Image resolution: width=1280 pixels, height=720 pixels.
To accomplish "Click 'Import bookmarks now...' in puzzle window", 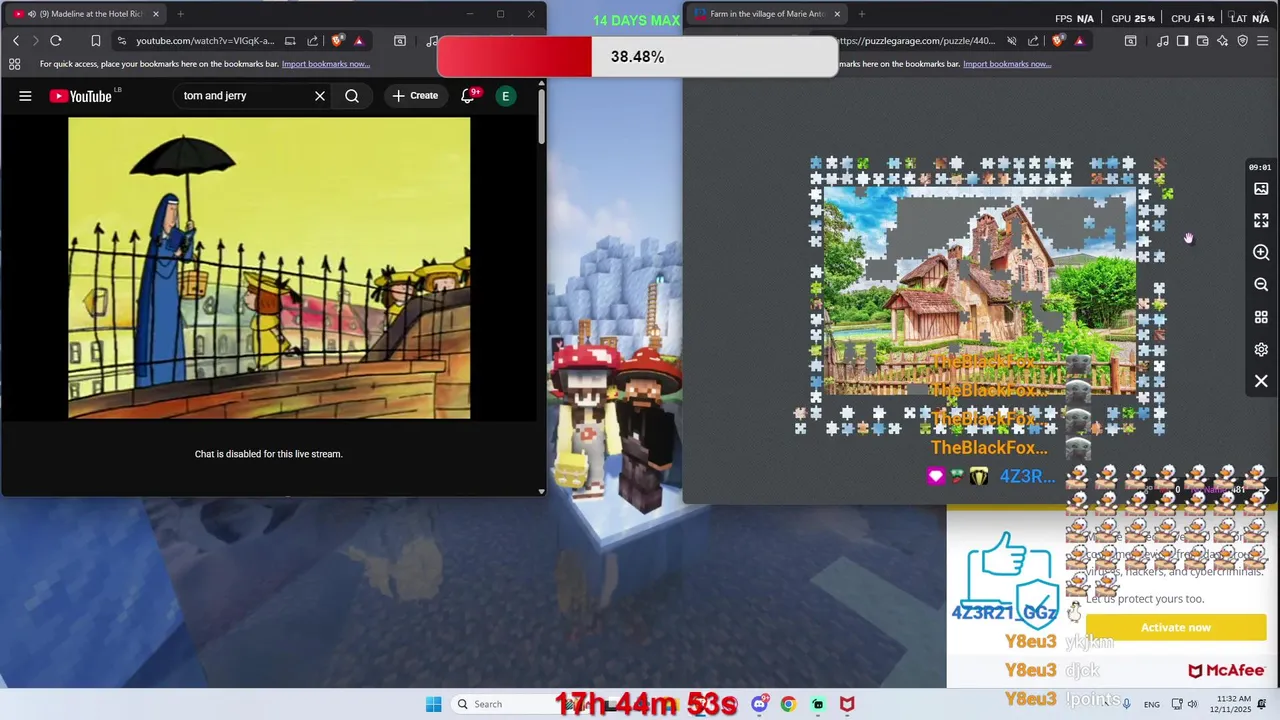I will pos(1007,64).
